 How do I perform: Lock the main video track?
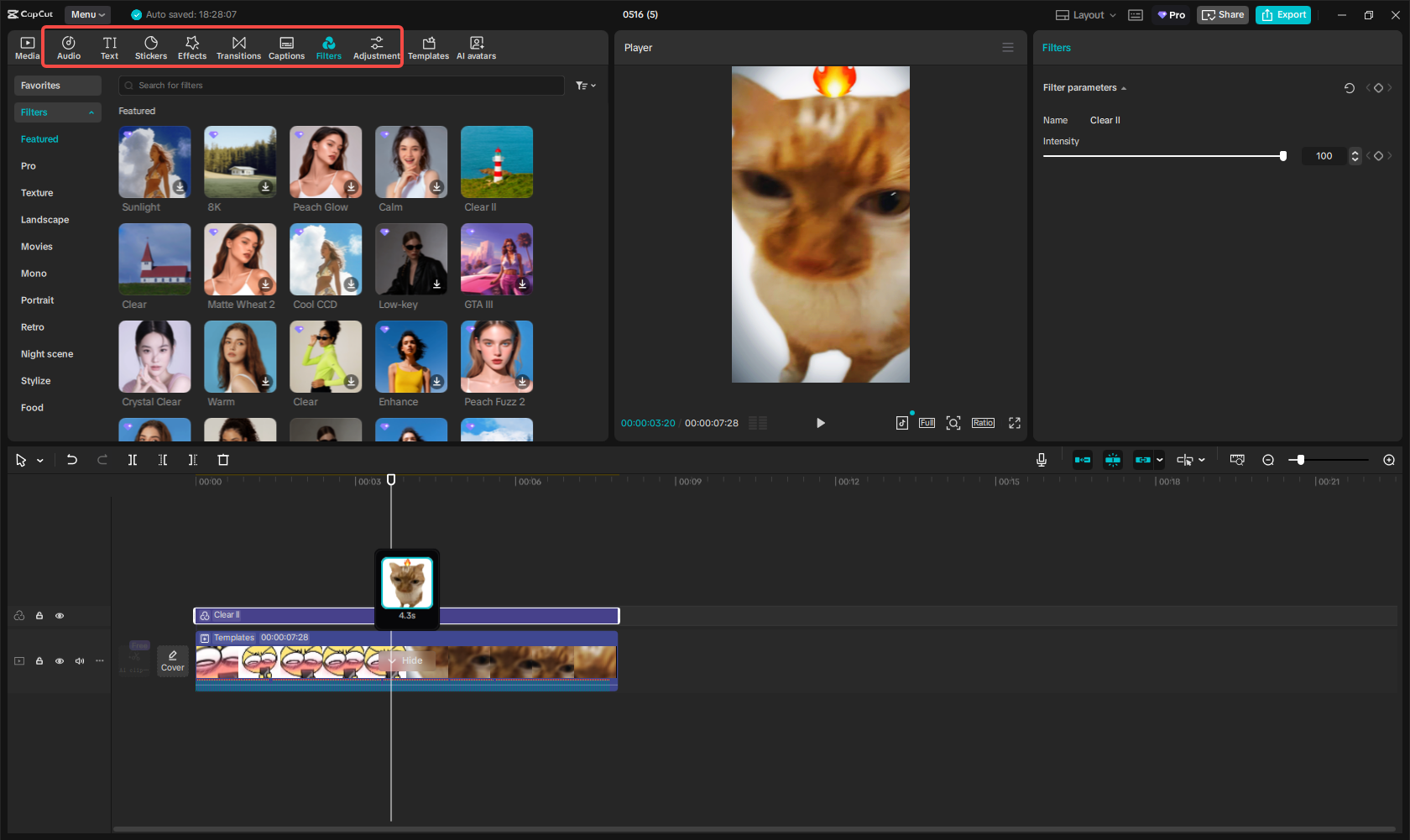[x=39, y=661]
